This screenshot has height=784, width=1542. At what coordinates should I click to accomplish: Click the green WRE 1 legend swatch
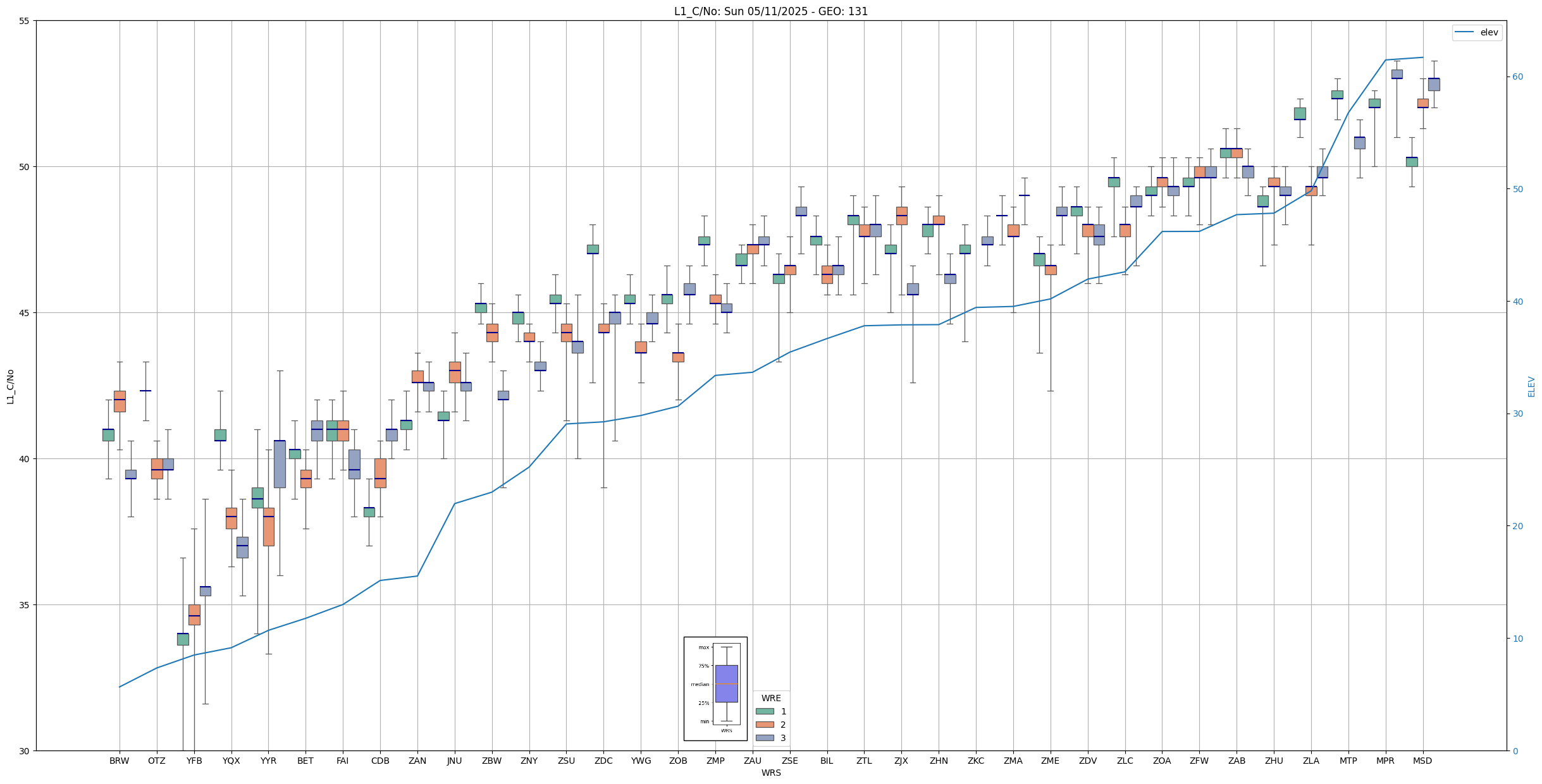coord(765,711)
